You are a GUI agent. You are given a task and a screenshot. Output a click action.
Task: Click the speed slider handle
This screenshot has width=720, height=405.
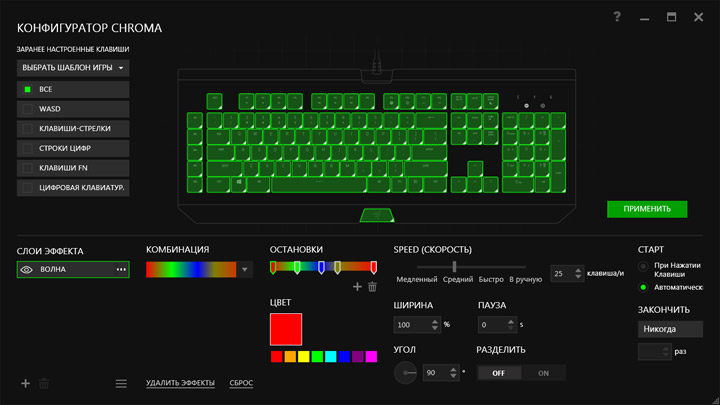[x=454, y=266]
